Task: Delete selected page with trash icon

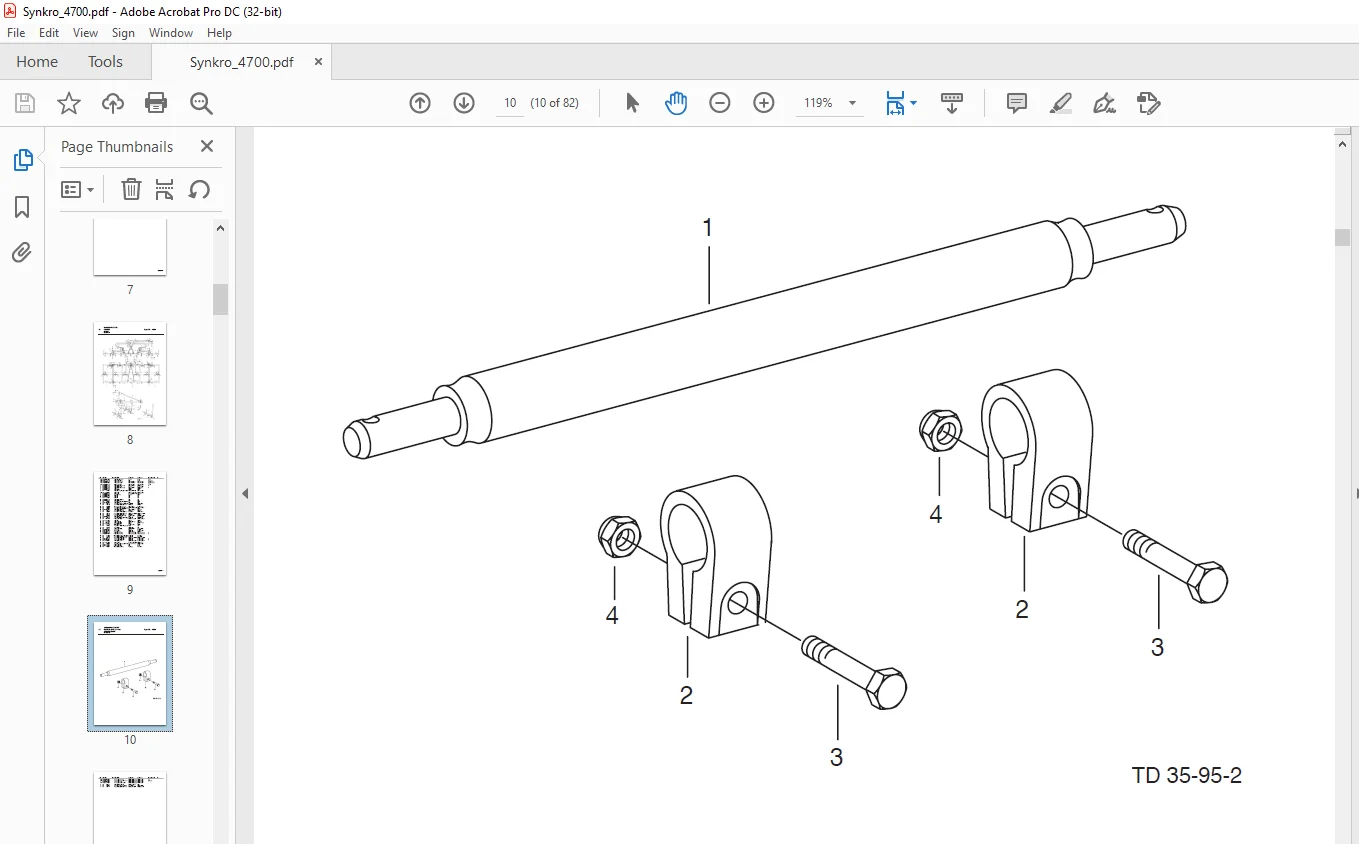Action: (131, 189)
